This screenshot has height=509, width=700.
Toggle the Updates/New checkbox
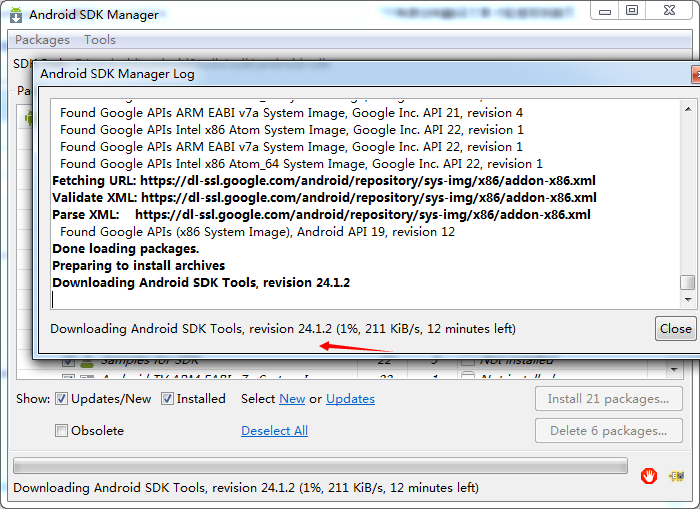tap(62, 399)
